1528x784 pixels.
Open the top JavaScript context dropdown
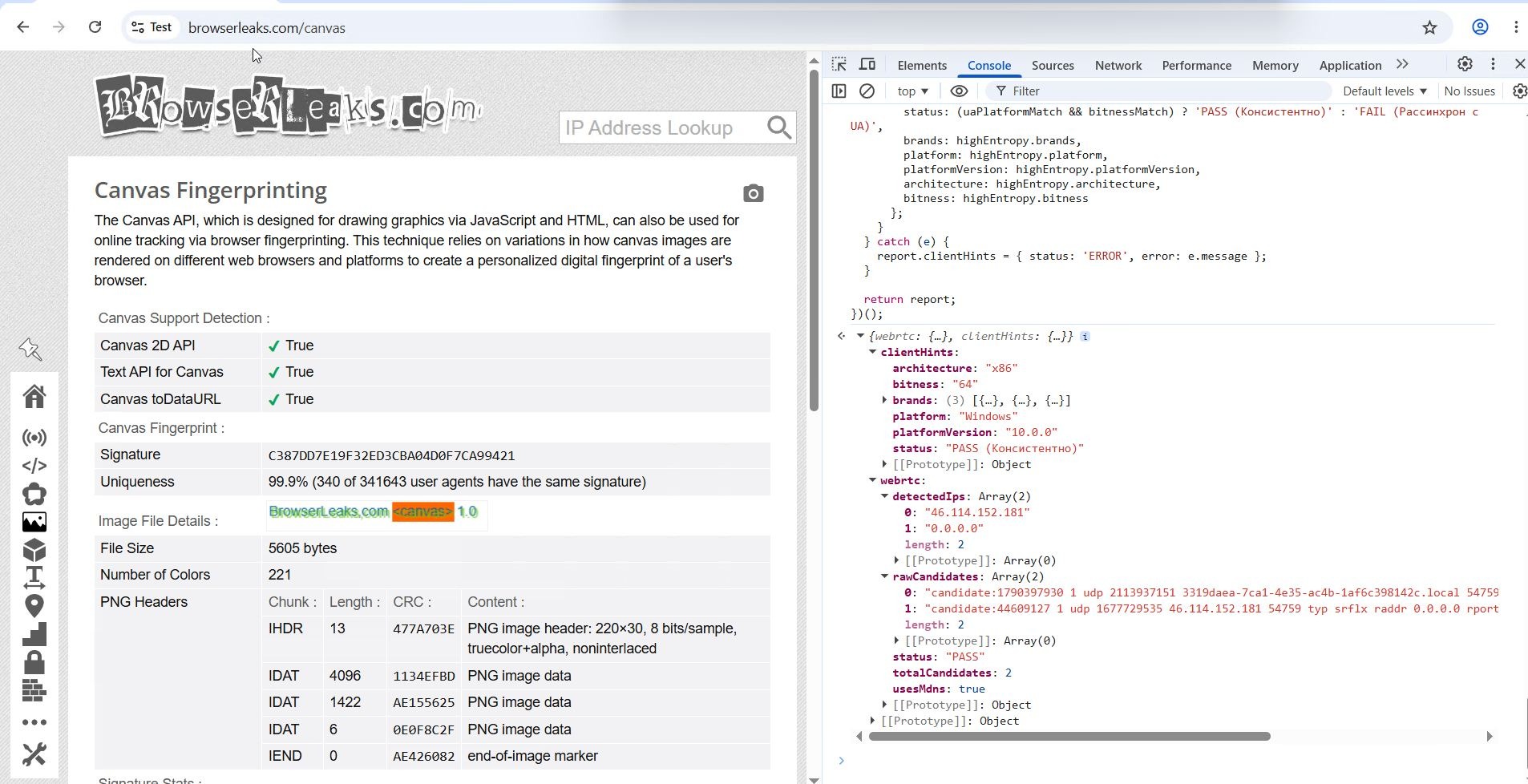[x=913, y=91]
